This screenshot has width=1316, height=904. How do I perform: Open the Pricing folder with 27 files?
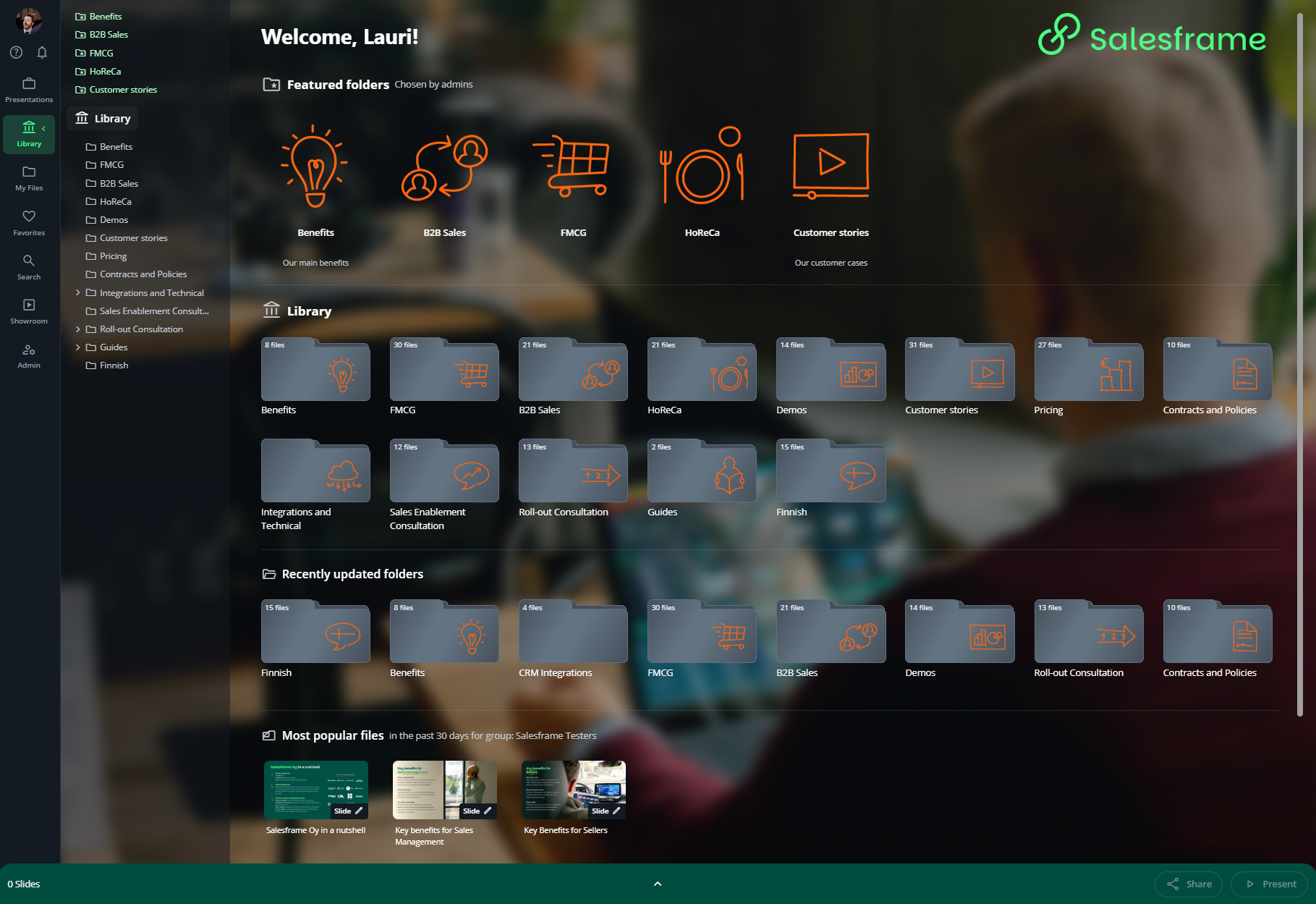click(x=1089, y=369)
